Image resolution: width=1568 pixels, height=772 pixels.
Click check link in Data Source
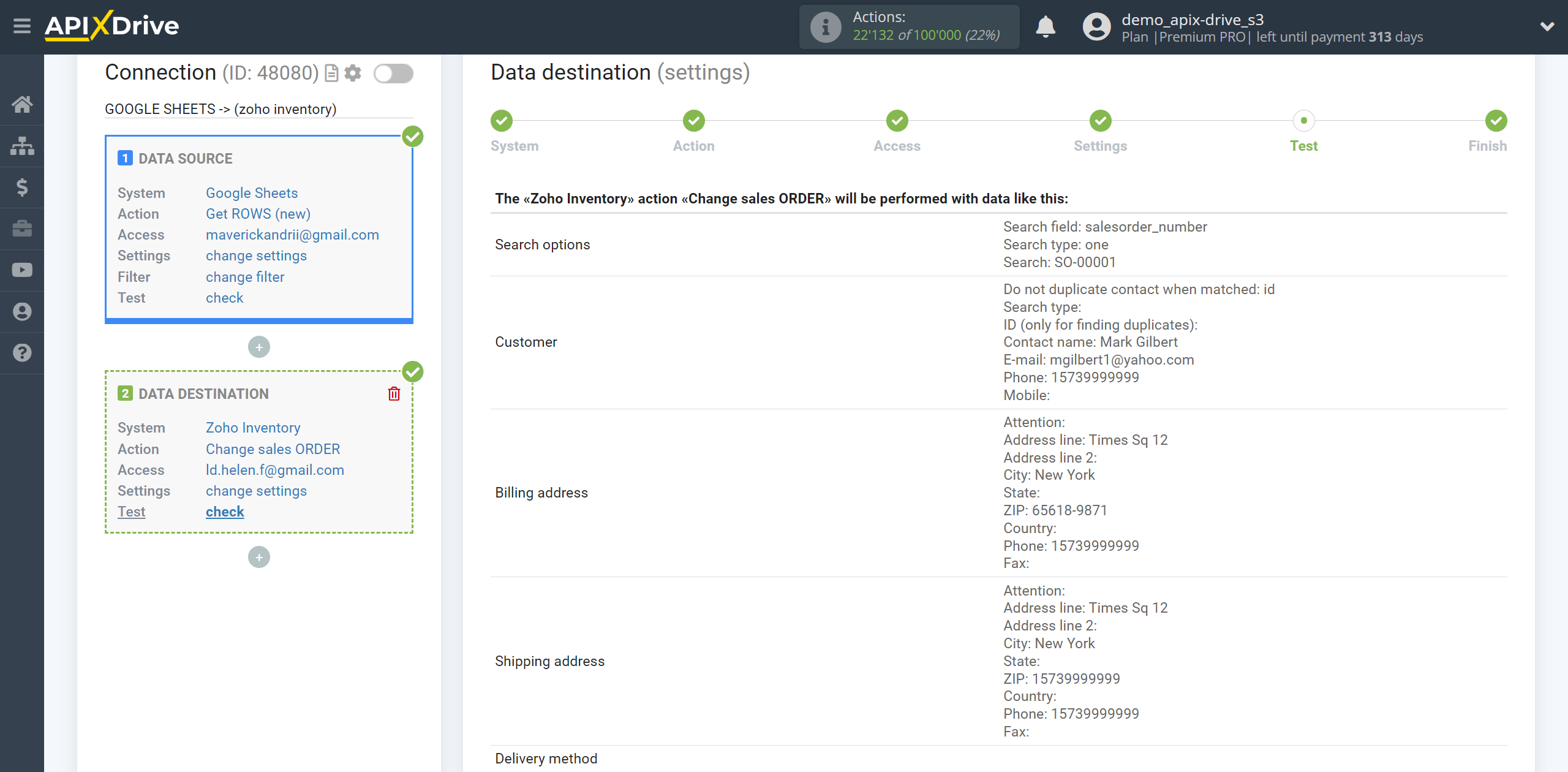[x=224, y=298]
